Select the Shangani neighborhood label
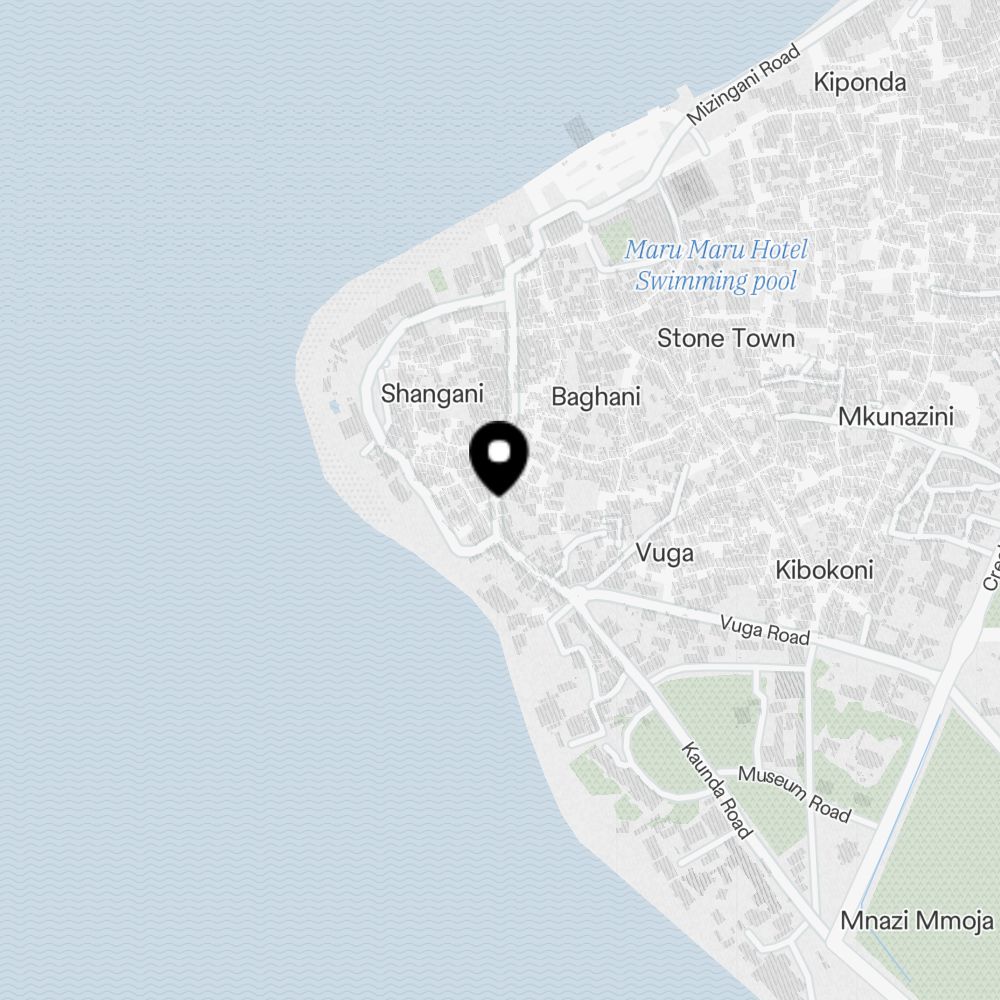The height and width of the screenshot is (1000, 1000). click(x=432, y=394)
